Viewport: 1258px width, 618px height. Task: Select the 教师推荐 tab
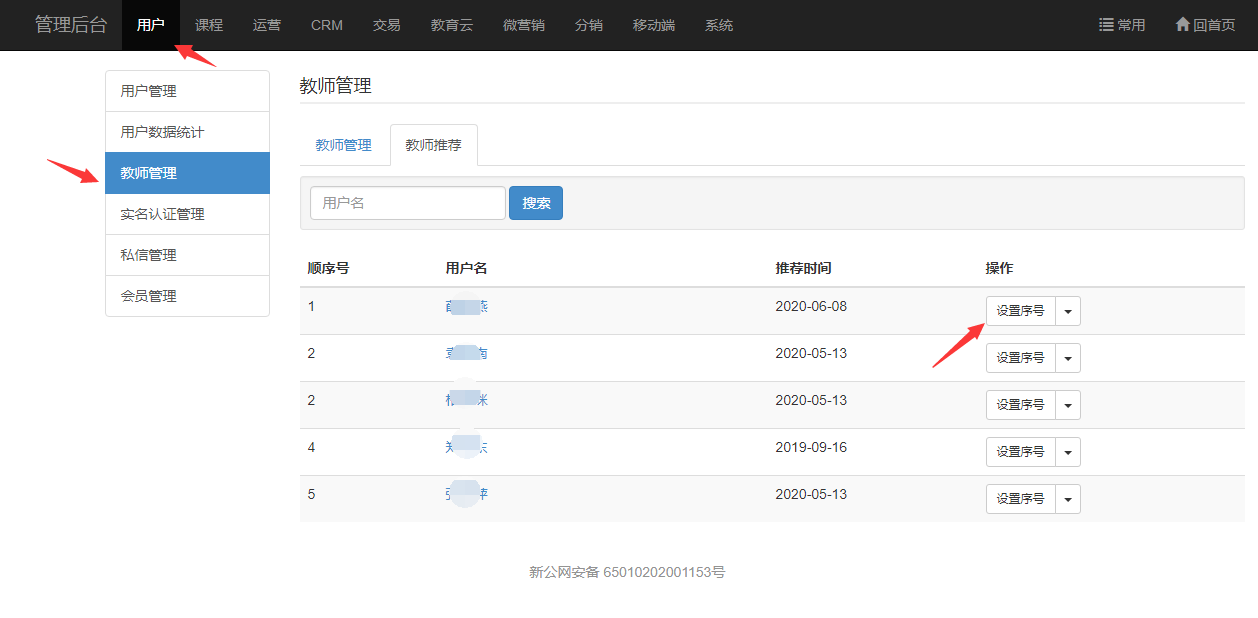click(433, 145)
